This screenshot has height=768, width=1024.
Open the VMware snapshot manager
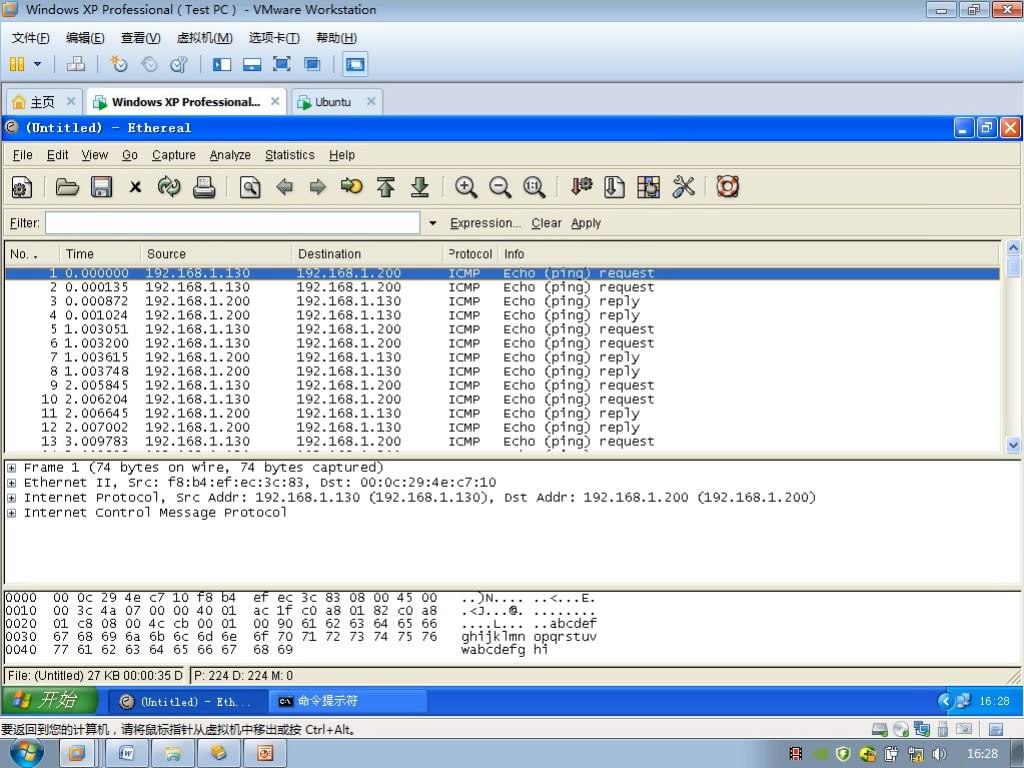click(x=179, y=64)
